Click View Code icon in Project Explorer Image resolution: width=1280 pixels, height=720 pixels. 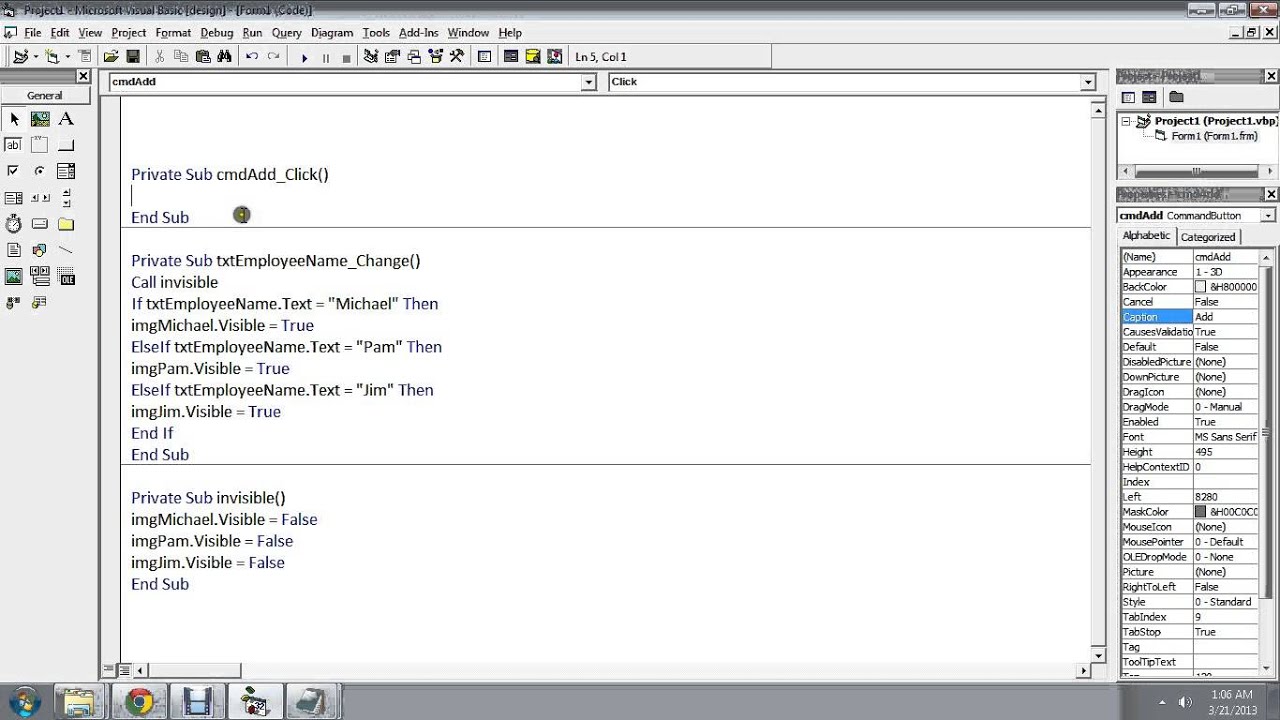pyautogui.click(x=1128, y=97)
